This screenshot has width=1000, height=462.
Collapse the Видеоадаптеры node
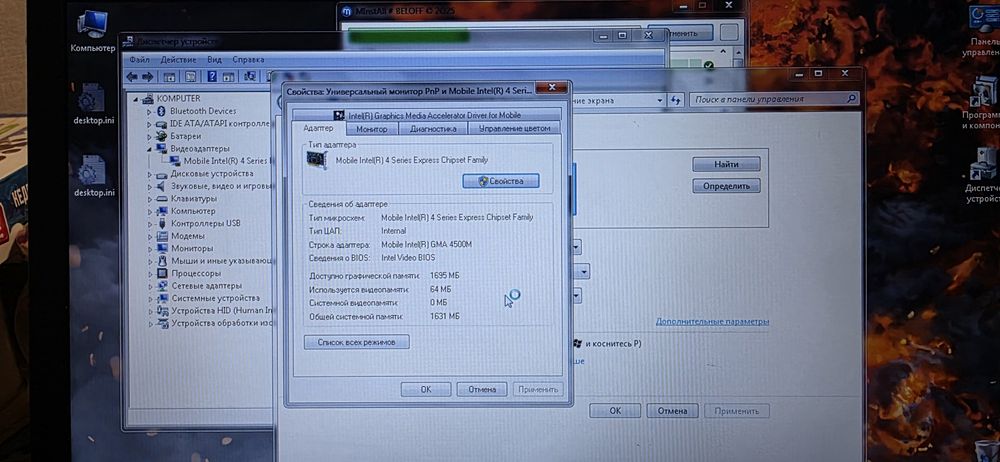[149, 149]
